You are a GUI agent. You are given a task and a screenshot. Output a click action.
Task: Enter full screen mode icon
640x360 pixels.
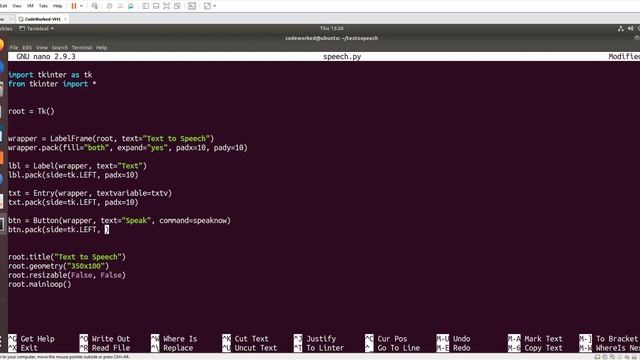click(167, 6)
